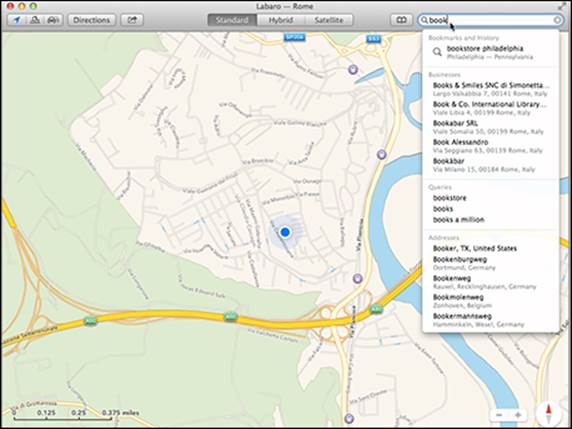Toggle the 3D map view icon
The image size is (572, 429).
[35, 20]
